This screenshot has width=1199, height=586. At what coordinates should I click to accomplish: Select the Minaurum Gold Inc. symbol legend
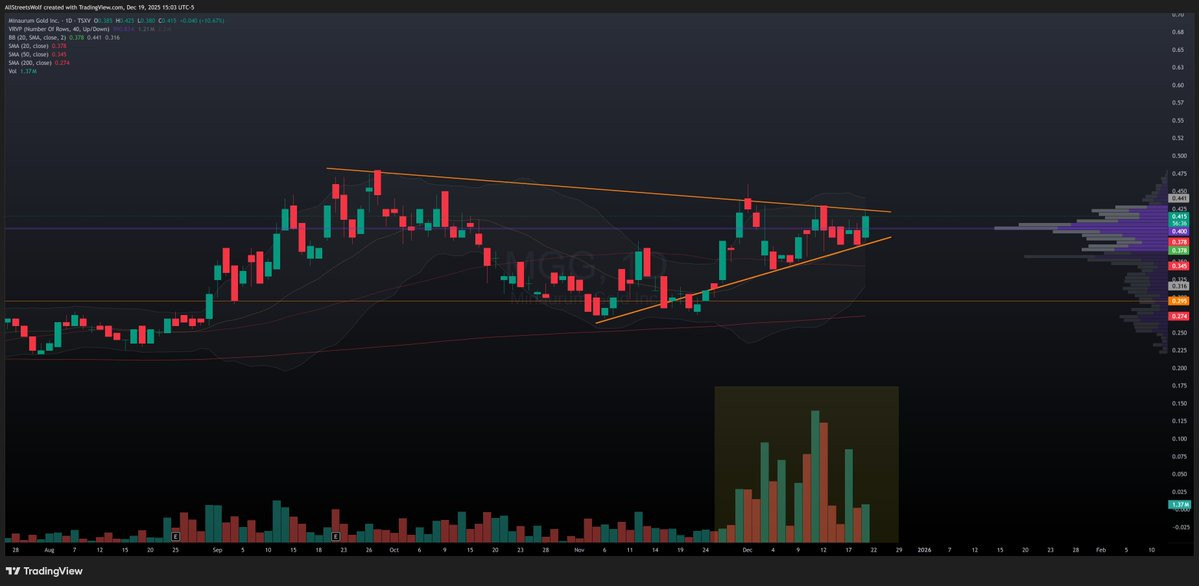(116, 21)
